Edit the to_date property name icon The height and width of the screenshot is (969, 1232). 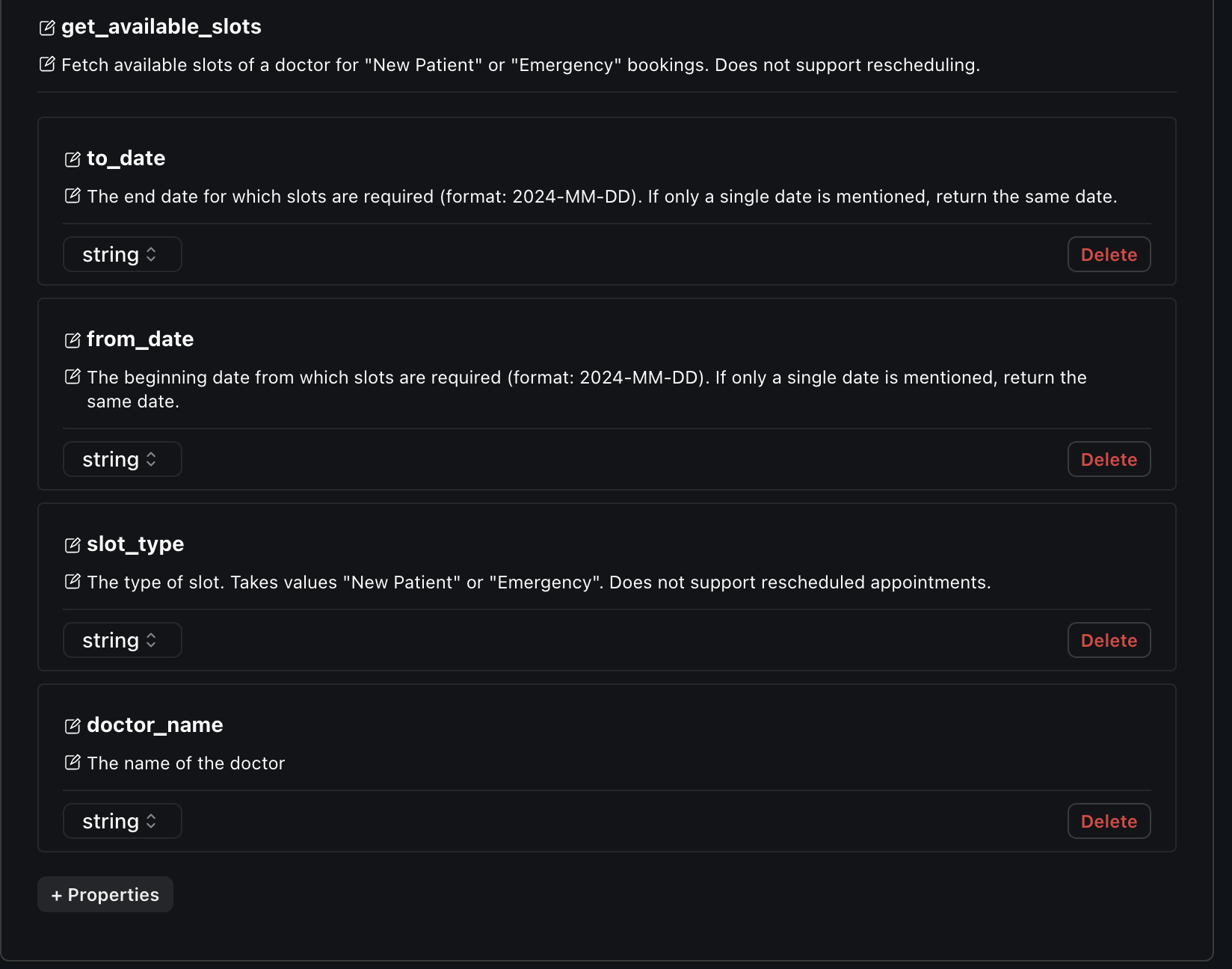click(x=73, y=159)
